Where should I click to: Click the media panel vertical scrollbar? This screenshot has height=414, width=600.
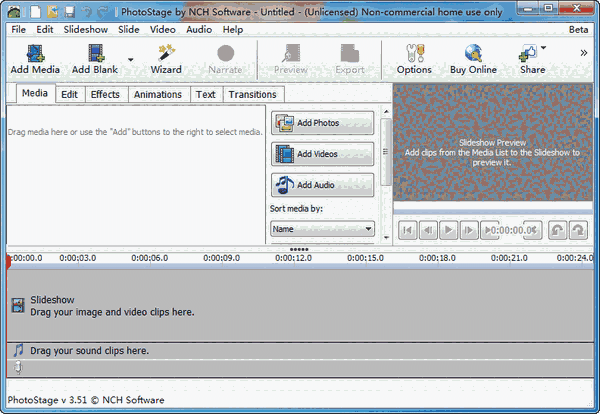[x=386, y=170]
